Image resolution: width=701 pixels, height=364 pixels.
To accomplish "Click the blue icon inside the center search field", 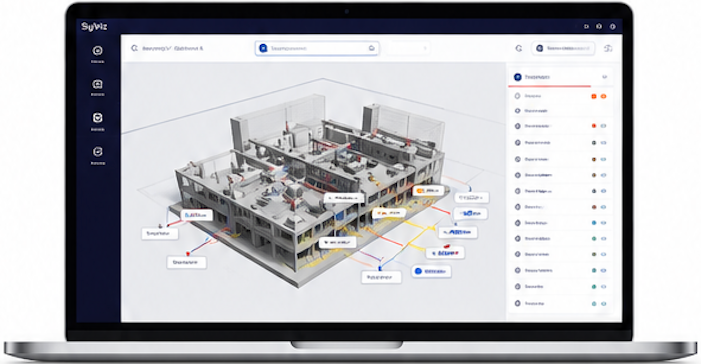I will coord(263,48).
